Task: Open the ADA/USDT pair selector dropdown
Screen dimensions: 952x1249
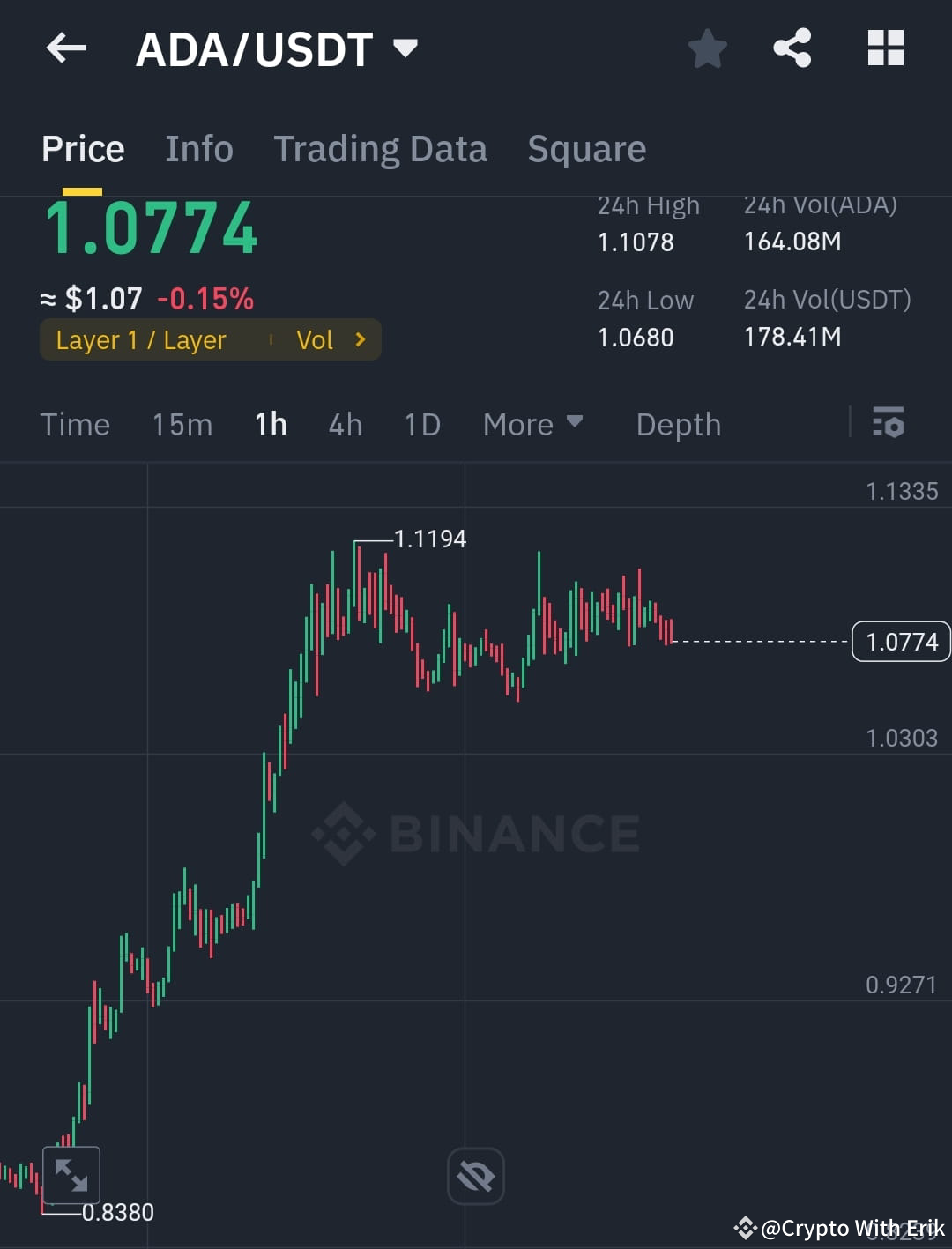Action: (405, 48)
